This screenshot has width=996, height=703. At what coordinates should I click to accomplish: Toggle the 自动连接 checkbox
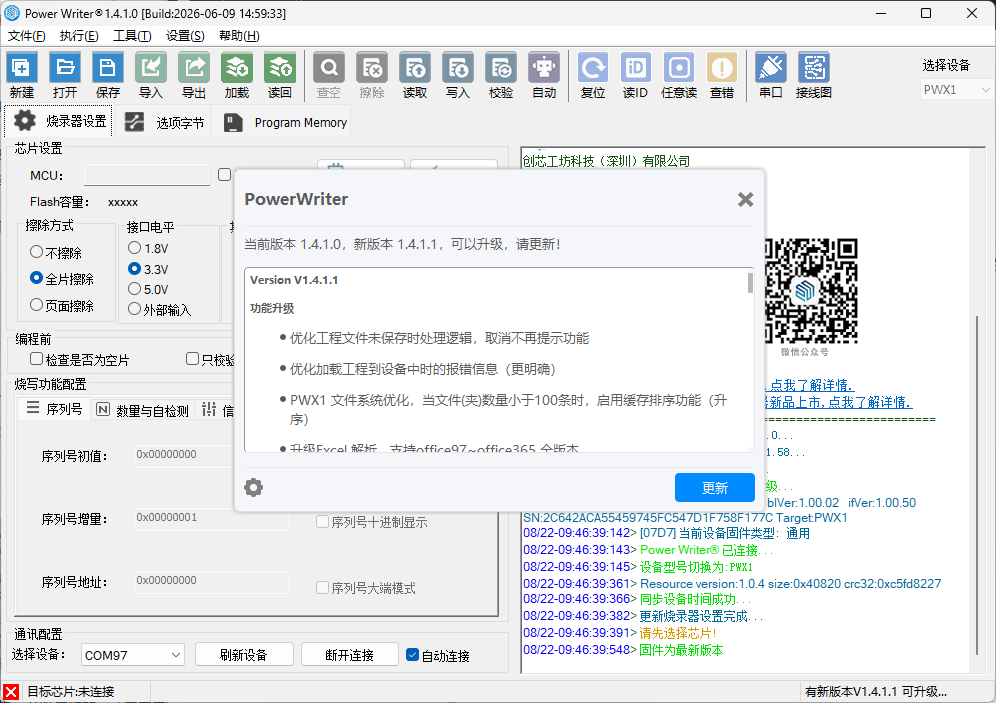point(438,655)
